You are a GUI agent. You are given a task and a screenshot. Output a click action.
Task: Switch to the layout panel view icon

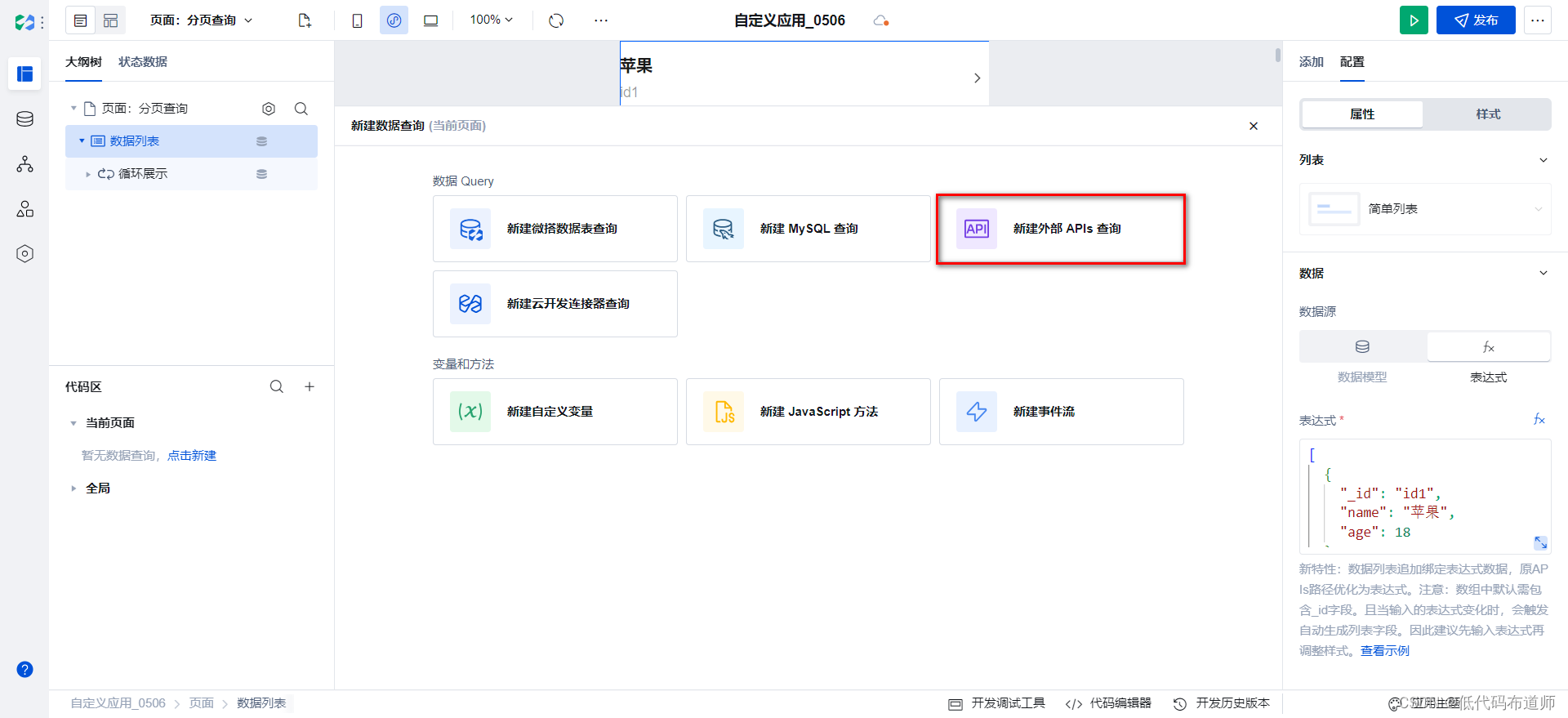click(111, 20)
